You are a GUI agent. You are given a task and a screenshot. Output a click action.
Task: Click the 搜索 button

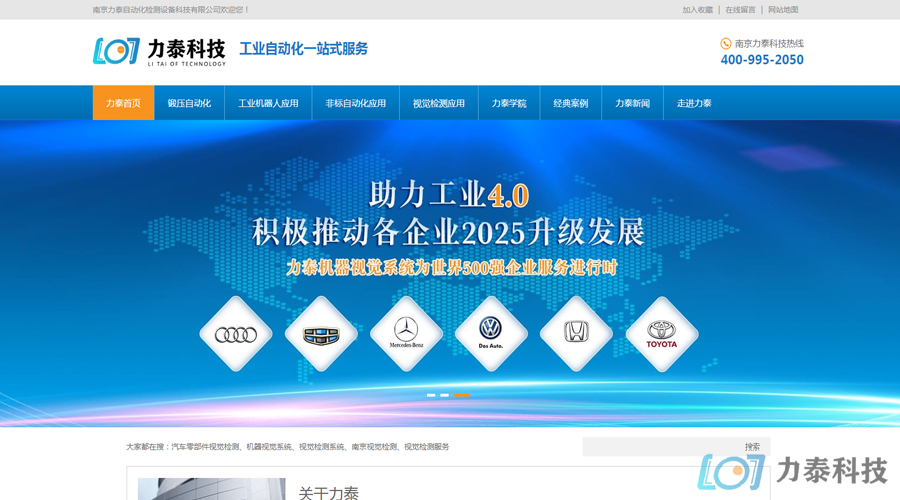coord(752,447)
